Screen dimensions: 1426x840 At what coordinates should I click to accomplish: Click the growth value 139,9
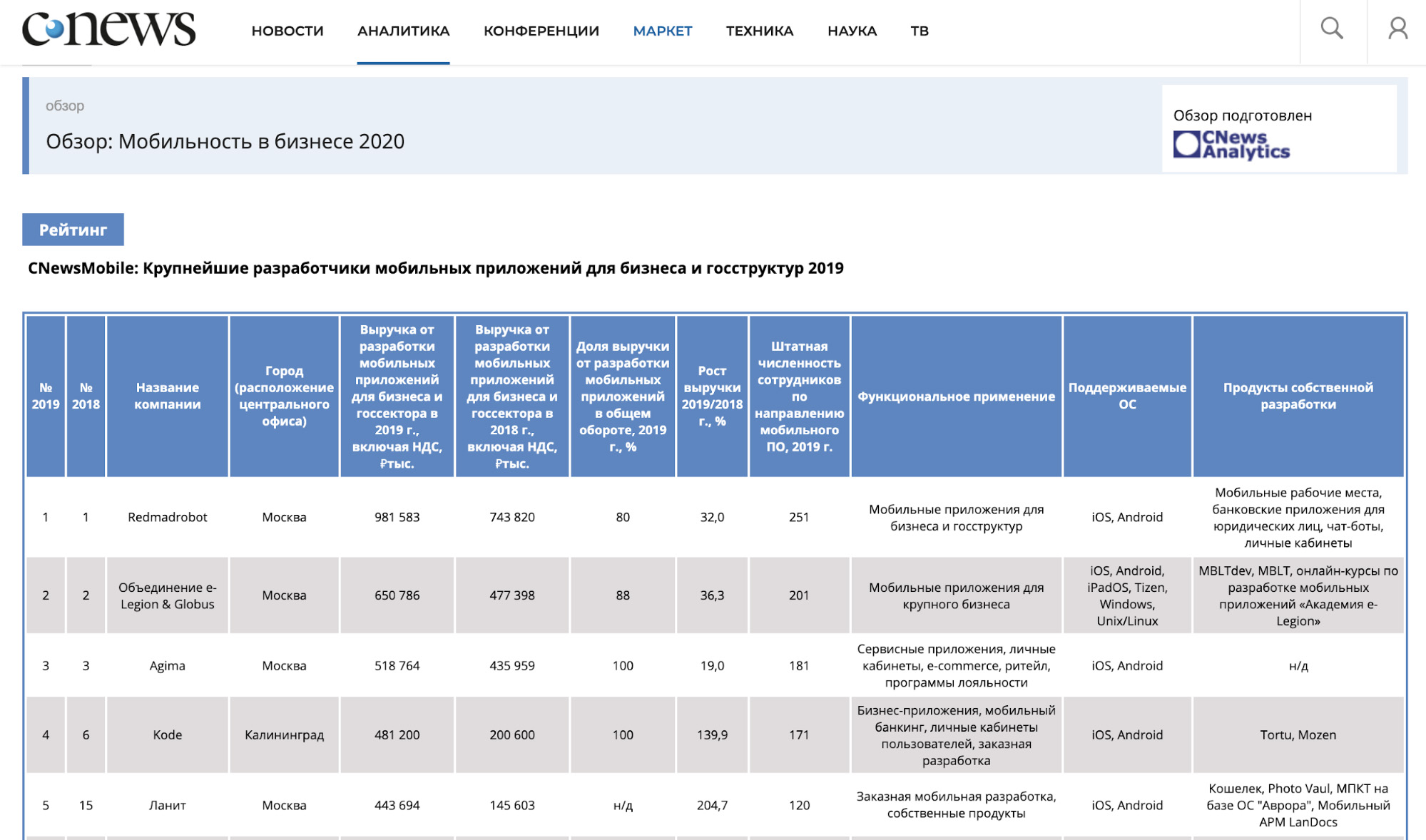coord(712,734)
